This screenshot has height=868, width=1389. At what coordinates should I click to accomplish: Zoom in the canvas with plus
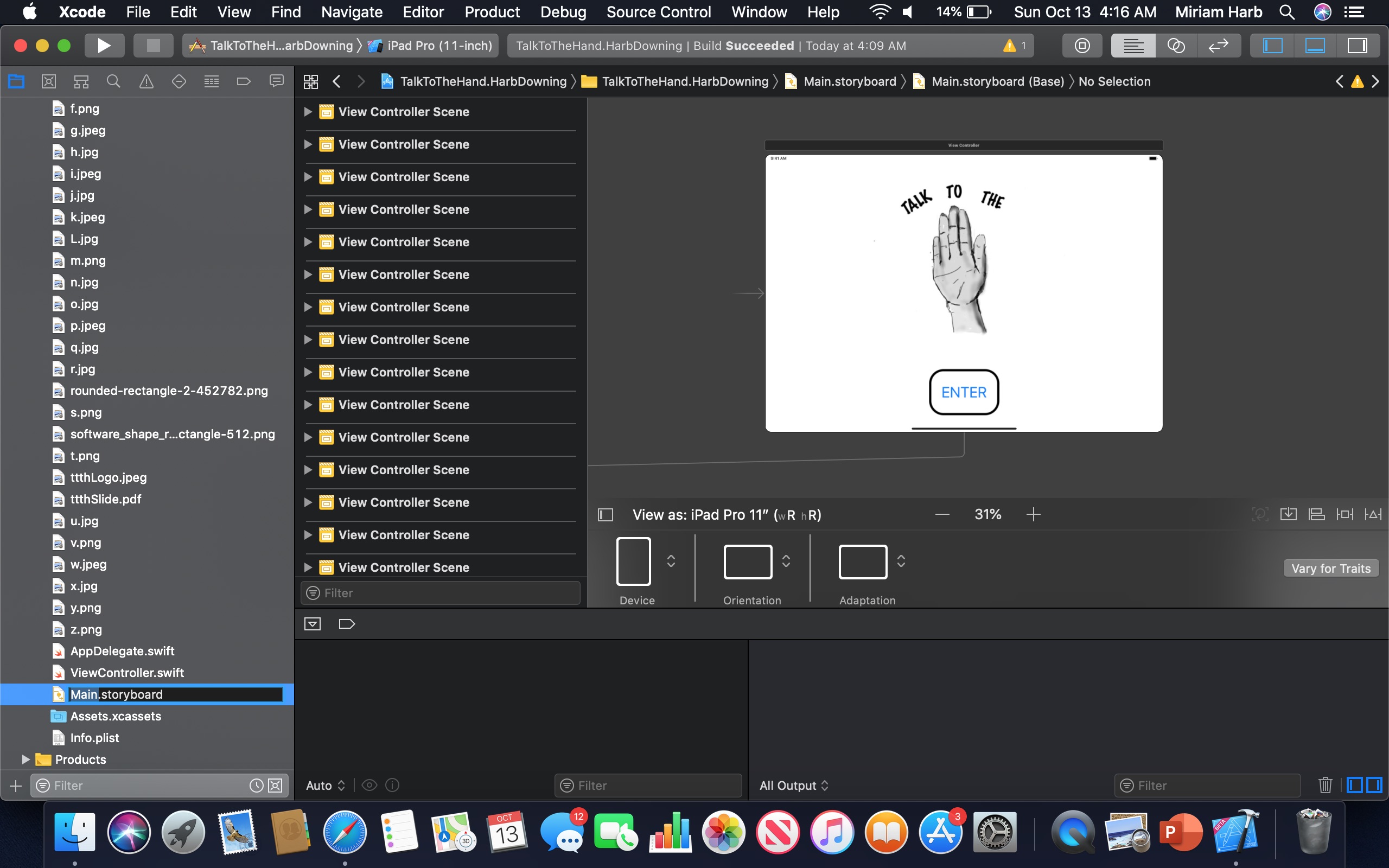(x=1033, y=514)
